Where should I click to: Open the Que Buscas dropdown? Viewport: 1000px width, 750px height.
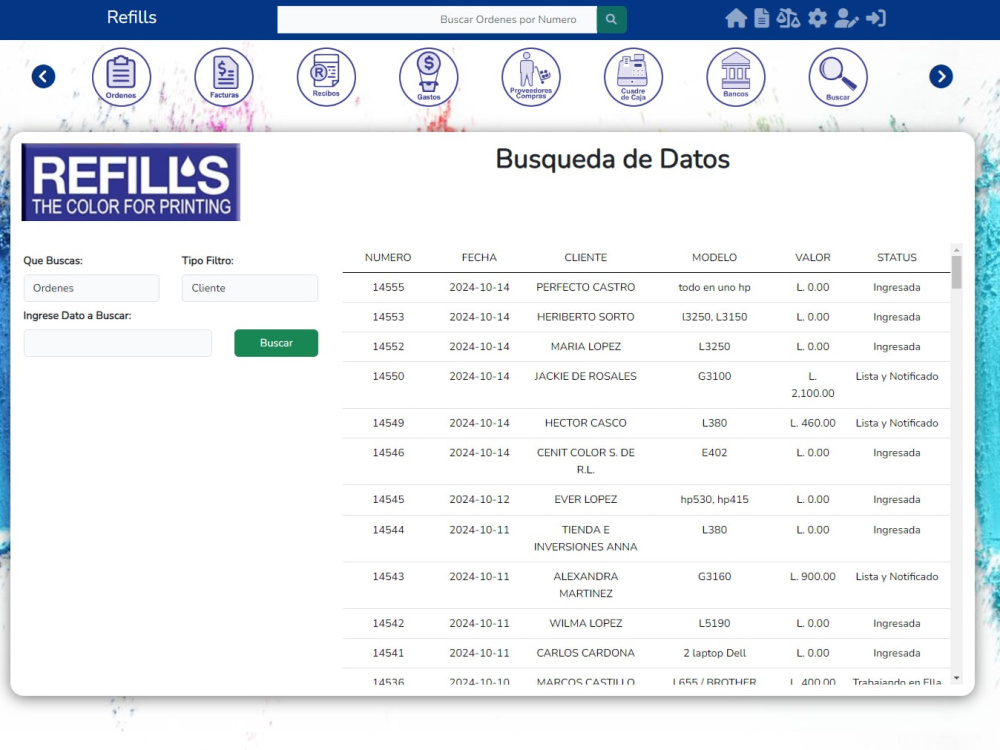pyautogui.click(x=91, y=288)
